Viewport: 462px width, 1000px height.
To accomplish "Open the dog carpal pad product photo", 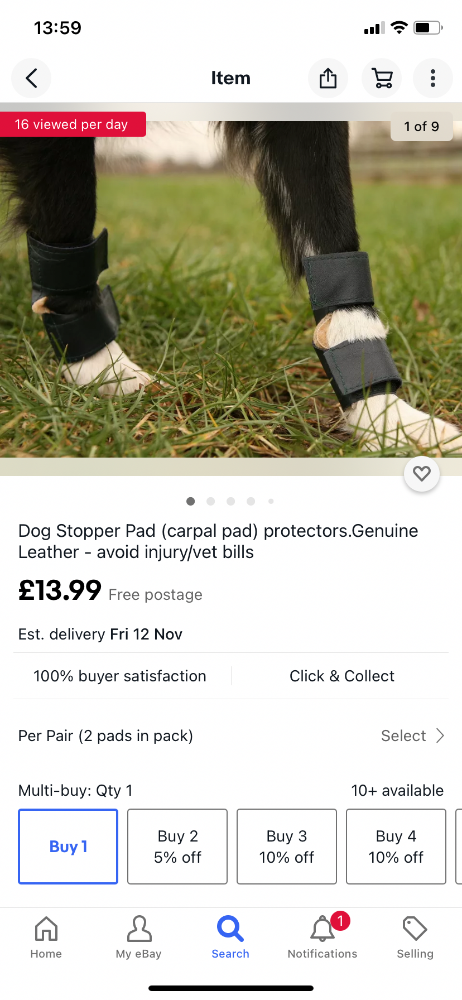I will 231,288.
